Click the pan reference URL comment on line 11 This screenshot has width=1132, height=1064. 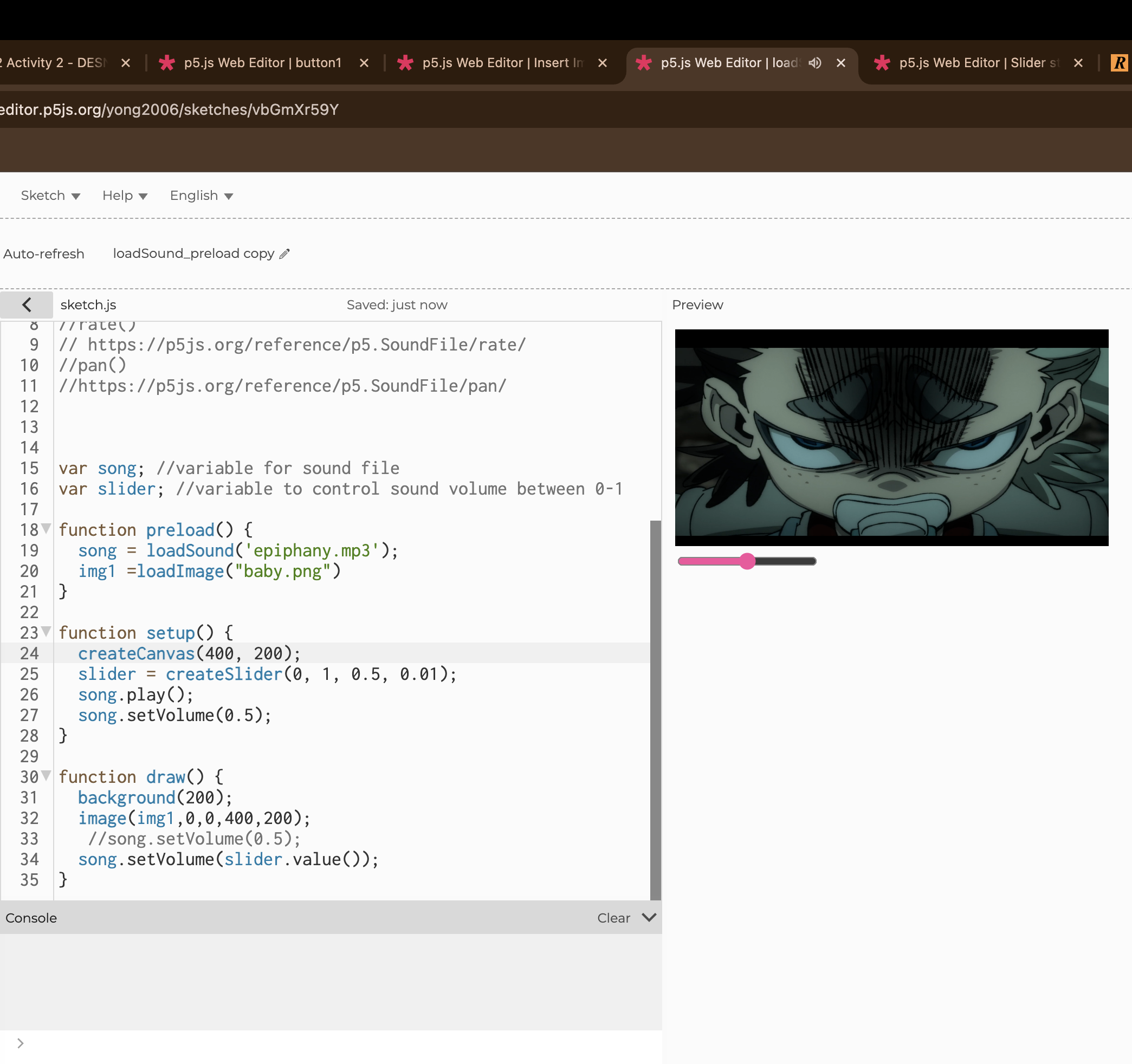point(282,385)
